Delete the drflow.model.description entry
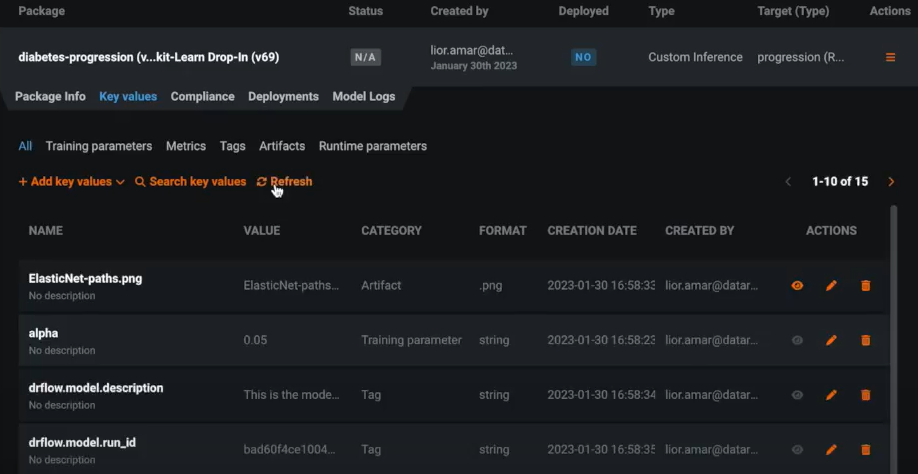Screen dimensions: 918x474 click(x=865, y=396)
